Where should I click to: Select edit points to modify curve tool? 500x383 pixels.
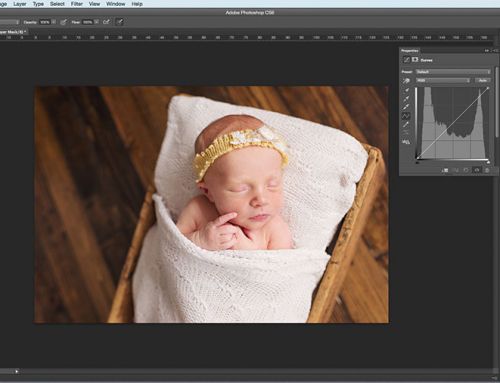(406, 116)
